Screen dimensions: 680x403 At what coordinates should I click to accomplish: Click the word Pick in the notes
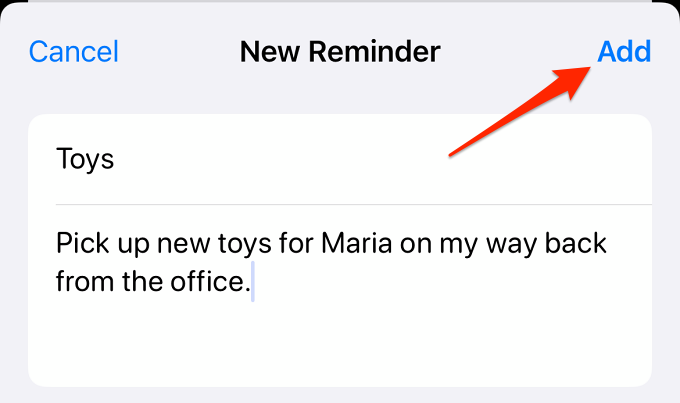click(x=82, y=243)
